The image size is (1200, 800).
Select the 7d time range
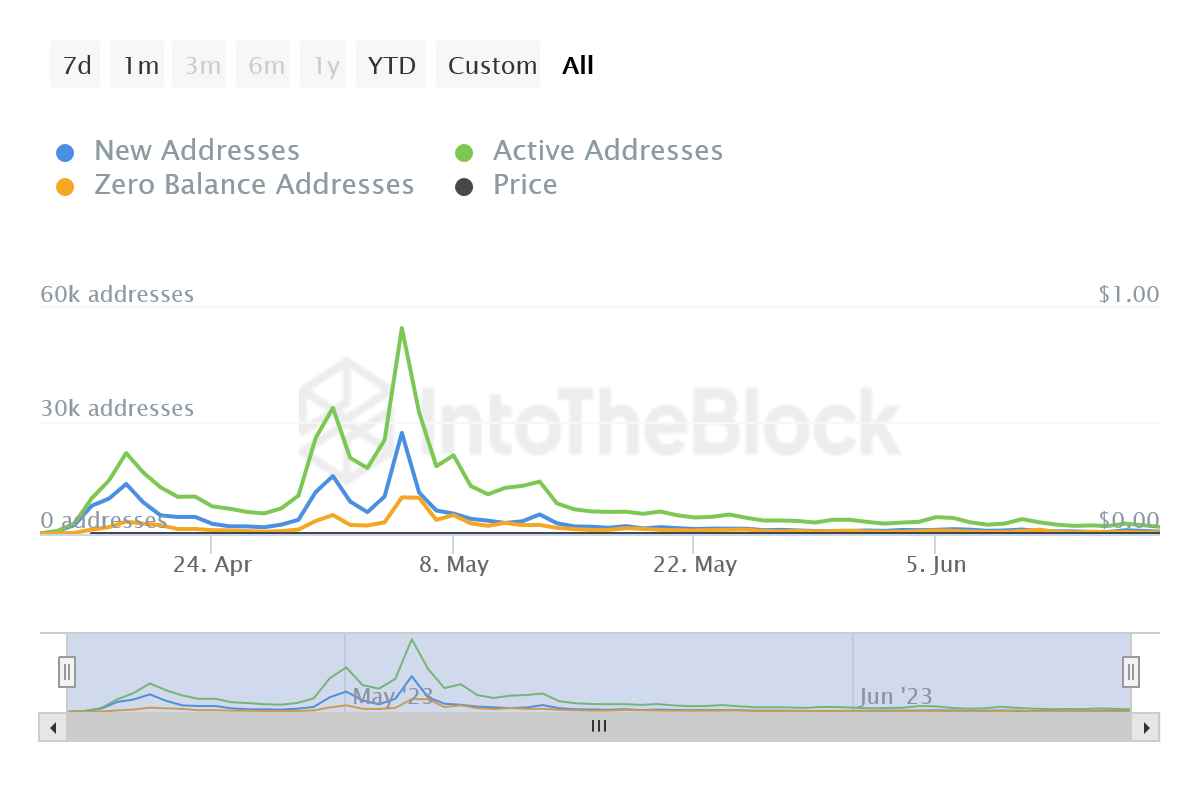tap(76, 65)
